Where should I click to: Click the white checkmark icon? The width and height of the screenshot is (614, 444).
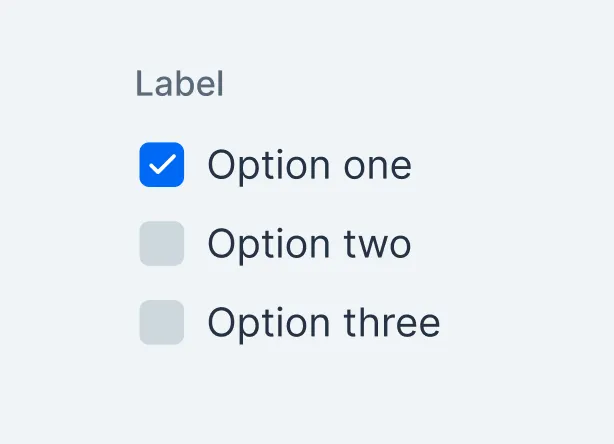[x=161, y=165]
